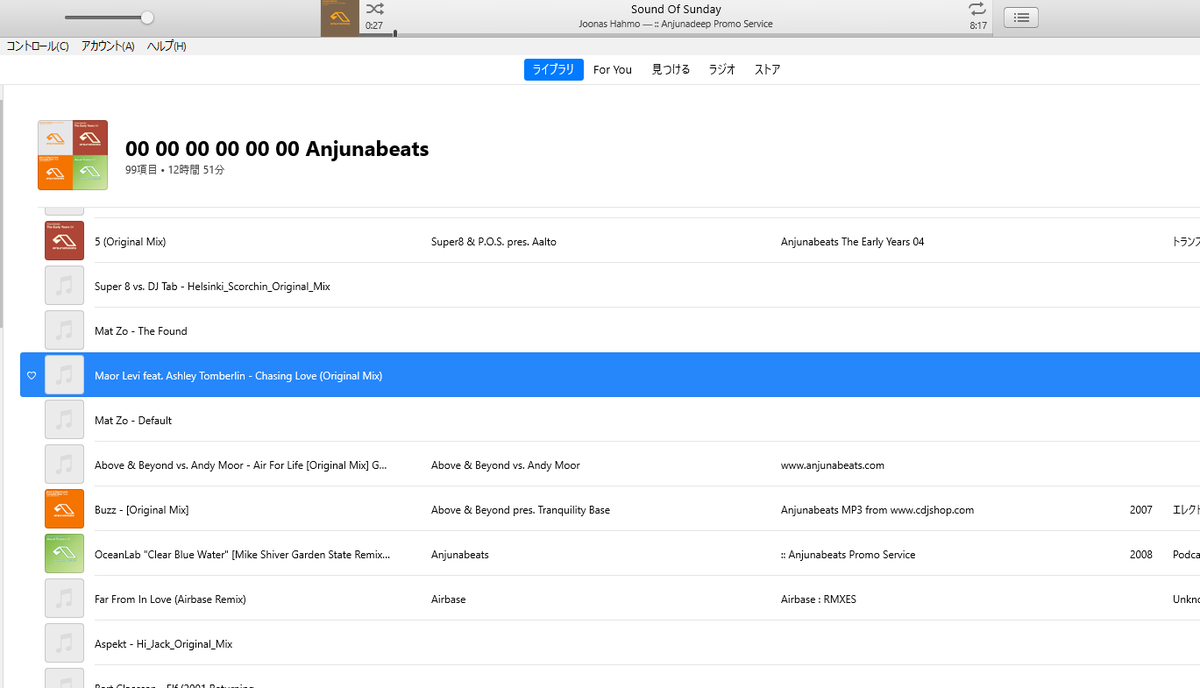Select the song 5 (Original Mix)

(130, 241)
